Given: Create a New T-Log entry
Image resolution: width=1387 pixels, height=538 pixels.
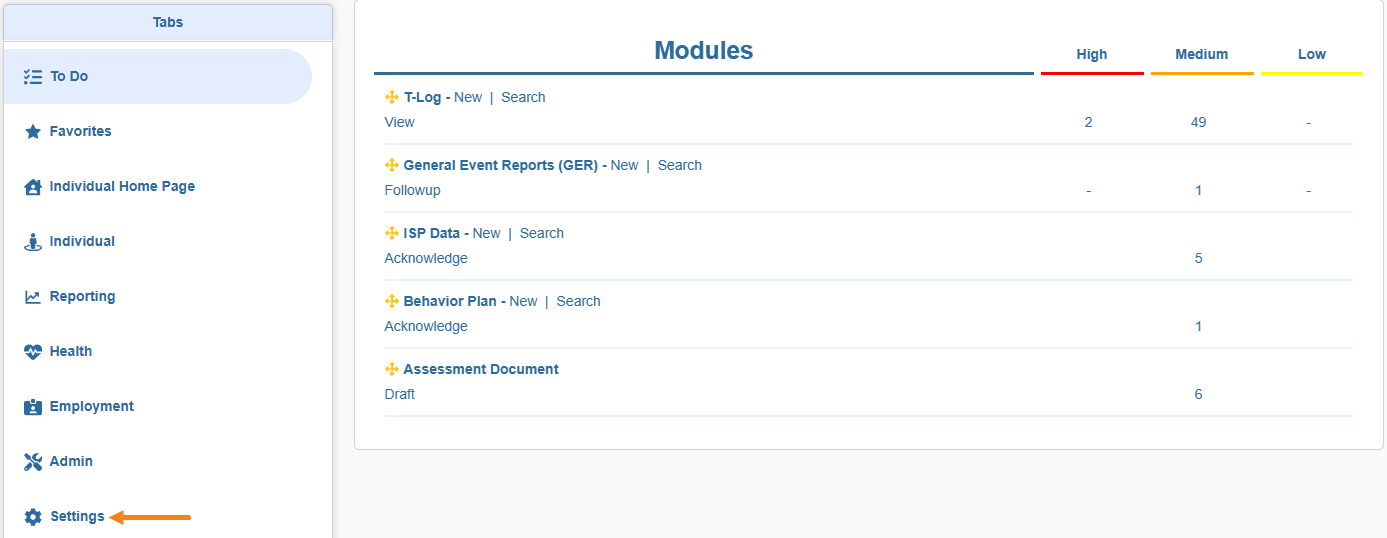Looking at the screenshot, I should (x=467, y=97).
